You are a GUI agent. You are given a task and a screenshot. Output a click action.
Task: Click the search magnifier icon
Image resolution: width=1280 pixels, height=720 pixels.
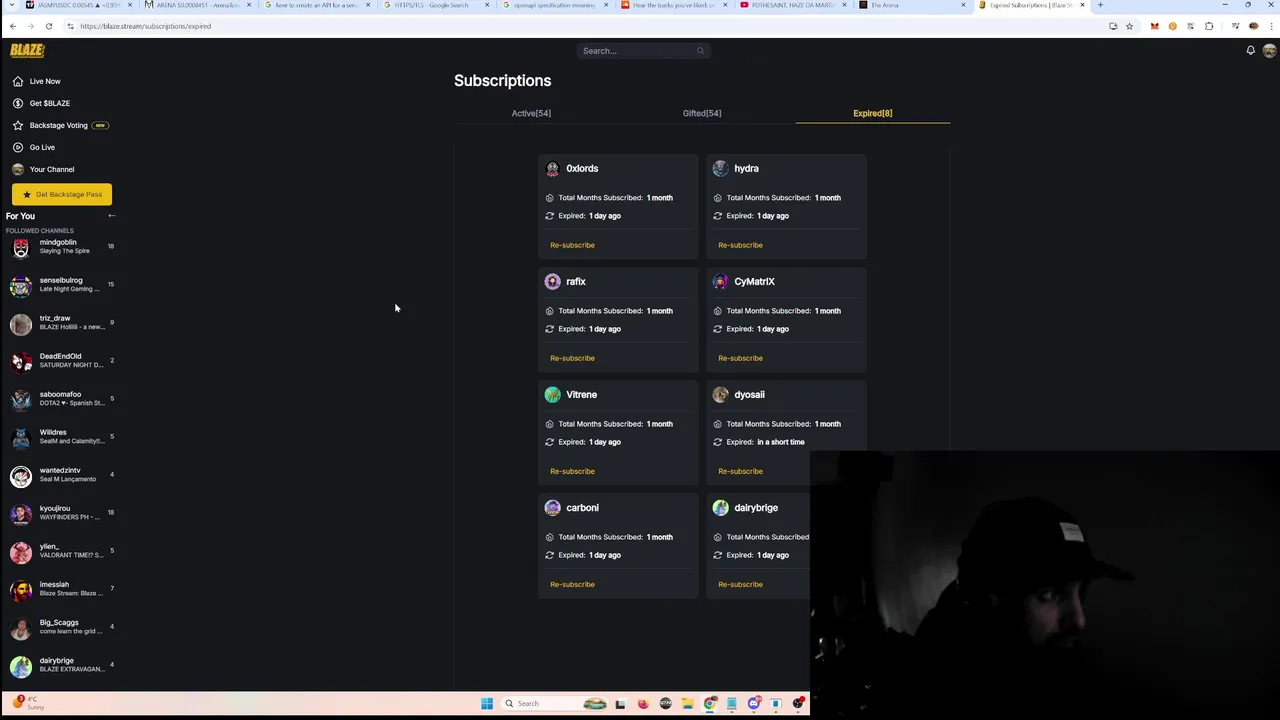(700, 51)
